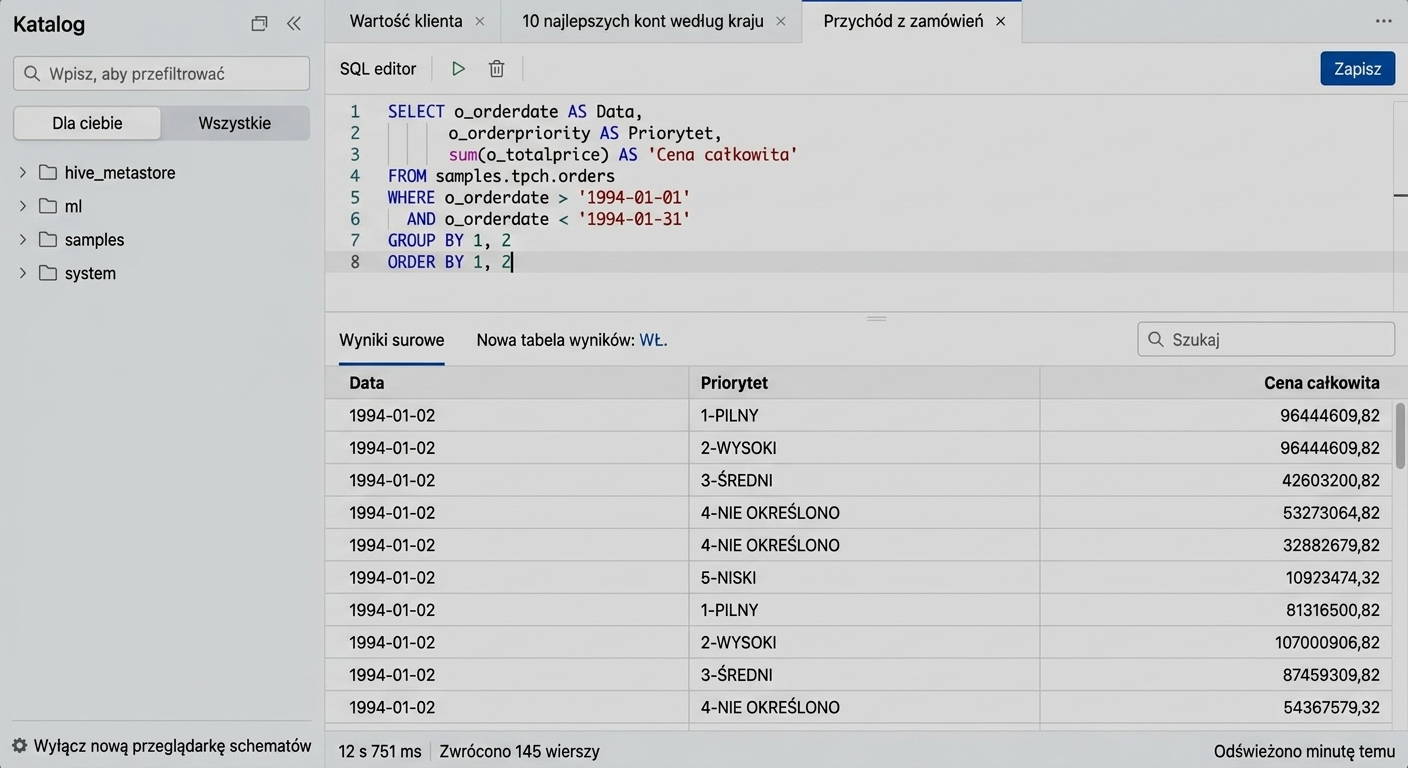Click Wyłącz nową przeglądarkę schematów
The image size is (1408, 768).
pos(173,746)
